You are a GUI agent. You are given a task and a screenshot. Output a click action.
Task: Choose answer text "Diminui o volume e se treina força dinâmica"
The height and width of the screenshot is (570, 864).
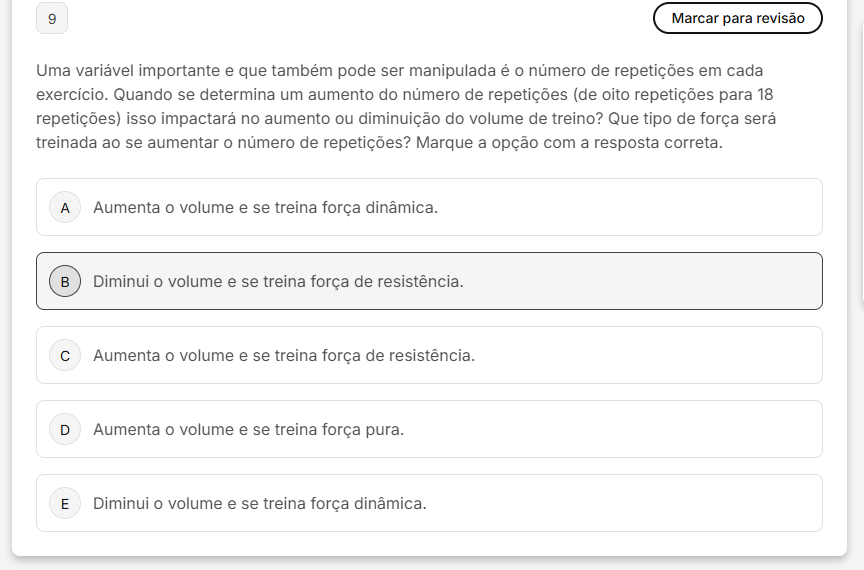pos(260,503)
